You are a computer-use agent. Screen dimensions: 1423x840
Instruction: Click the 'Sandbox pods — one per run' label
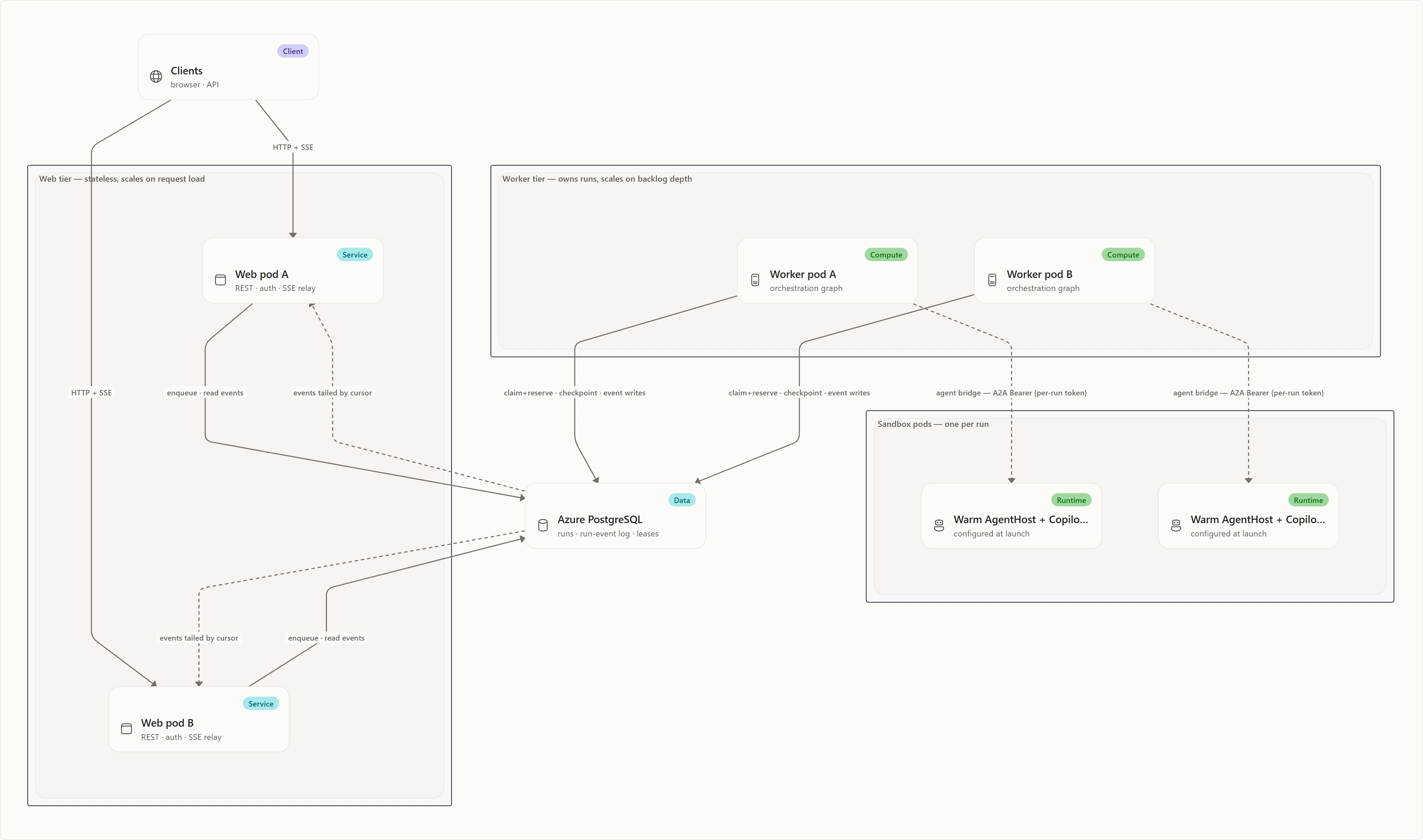[x=932, y=424]
